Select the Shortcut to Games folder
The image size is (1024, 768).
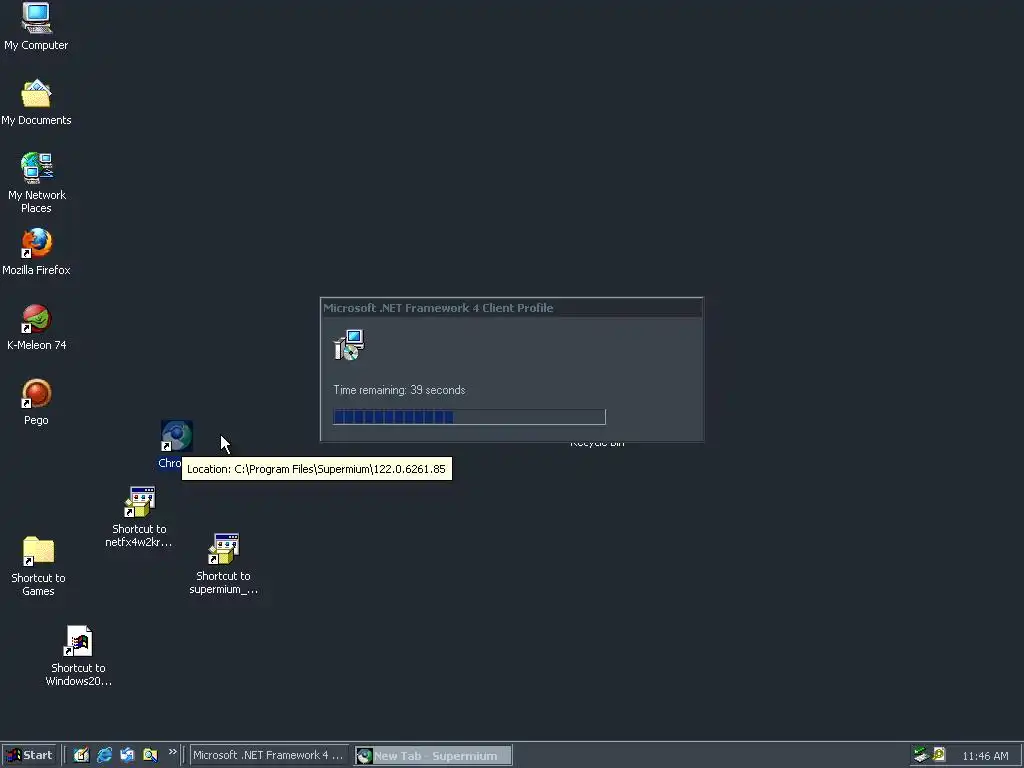(38, 551)
